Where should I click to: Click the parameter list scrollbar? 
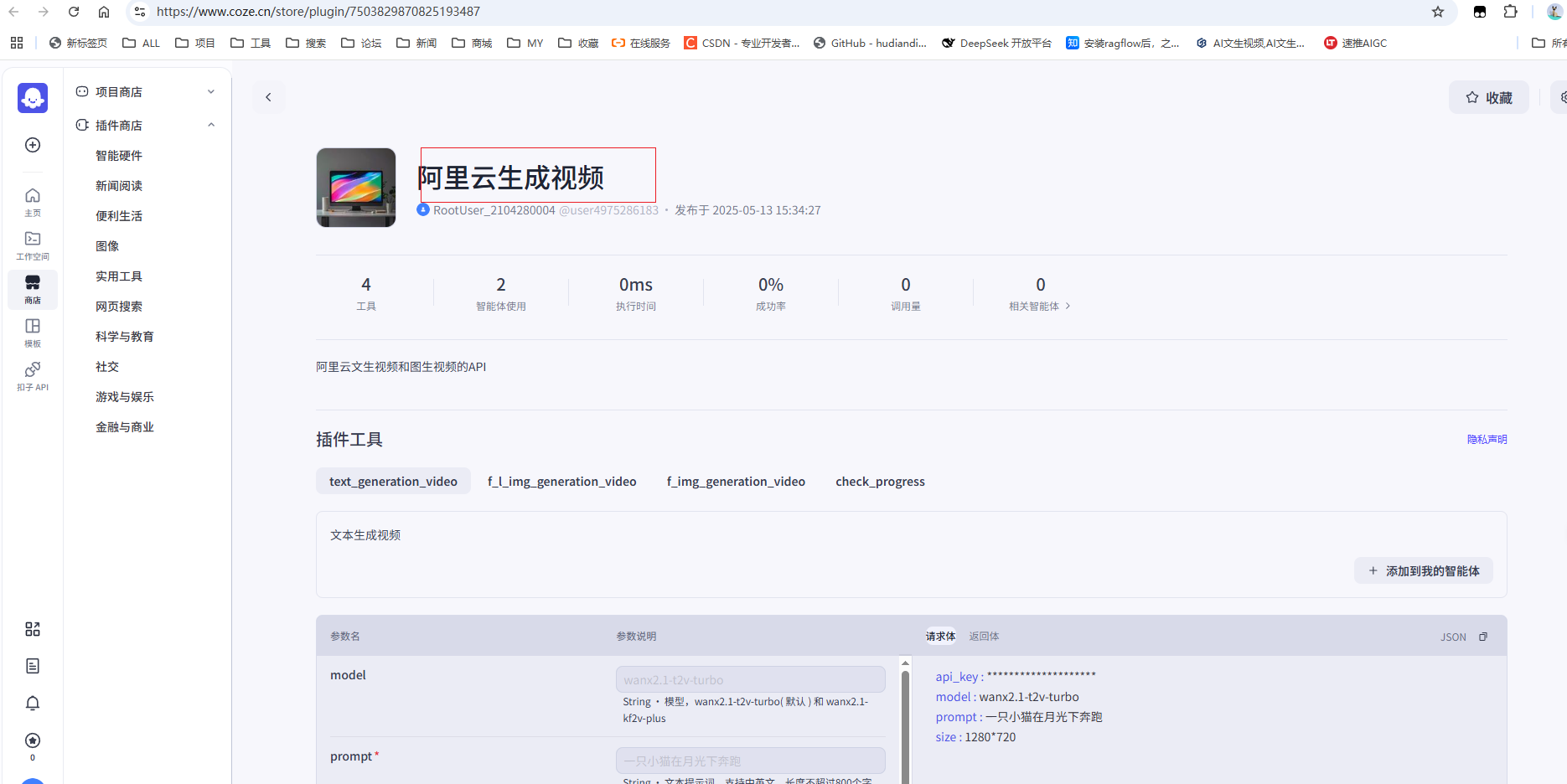coord(905,725)
